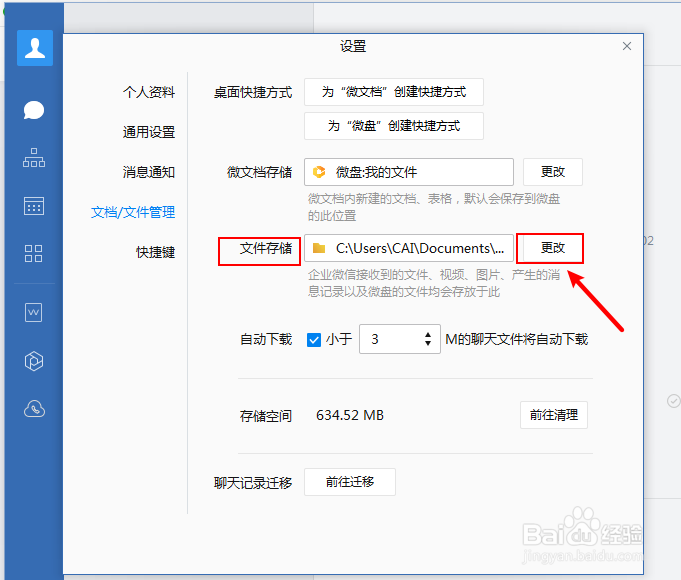Click 前往清理 to clear storage
681x580 pixels.
click(554, 415)
